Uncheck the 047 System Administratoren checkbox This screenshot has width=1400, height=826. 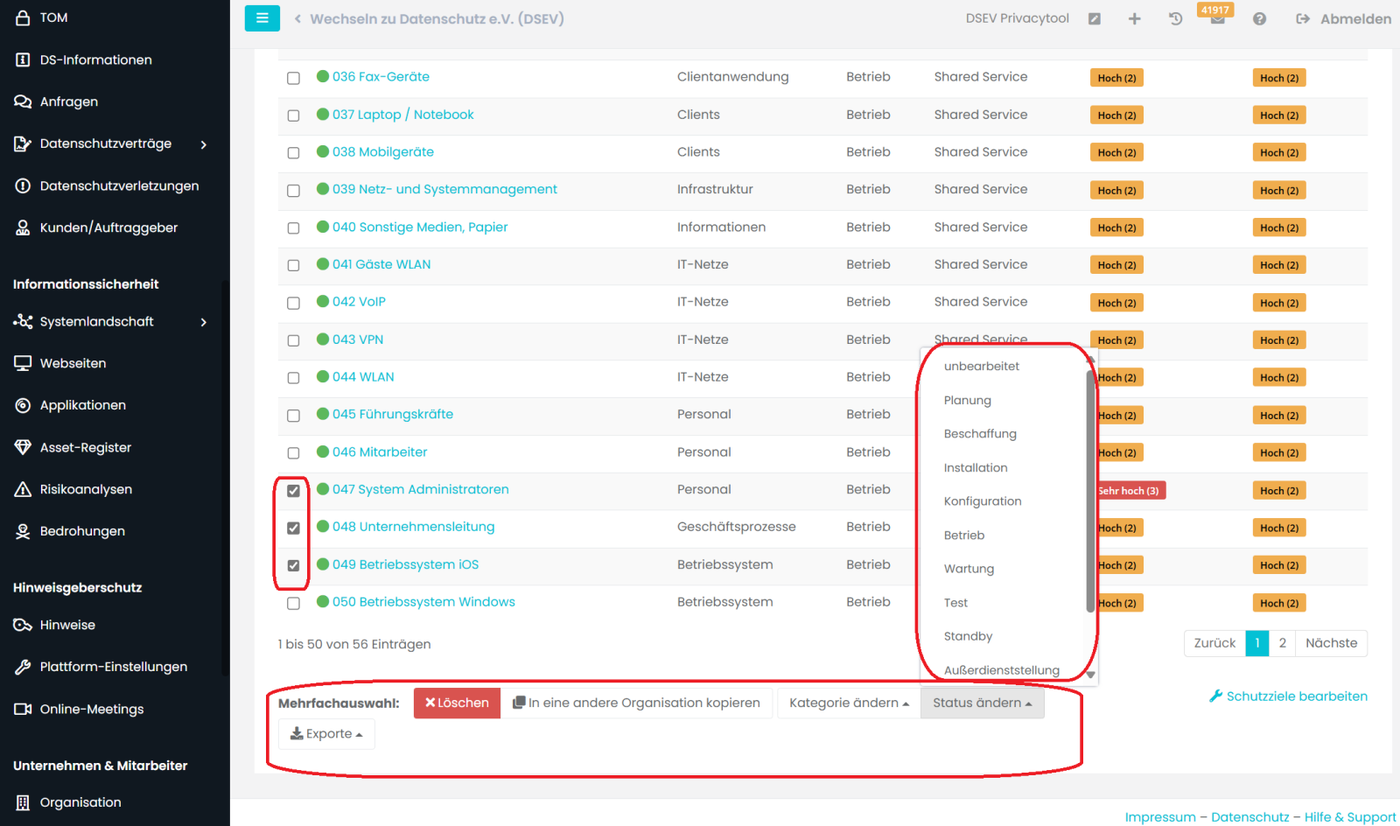pos(293,491)
